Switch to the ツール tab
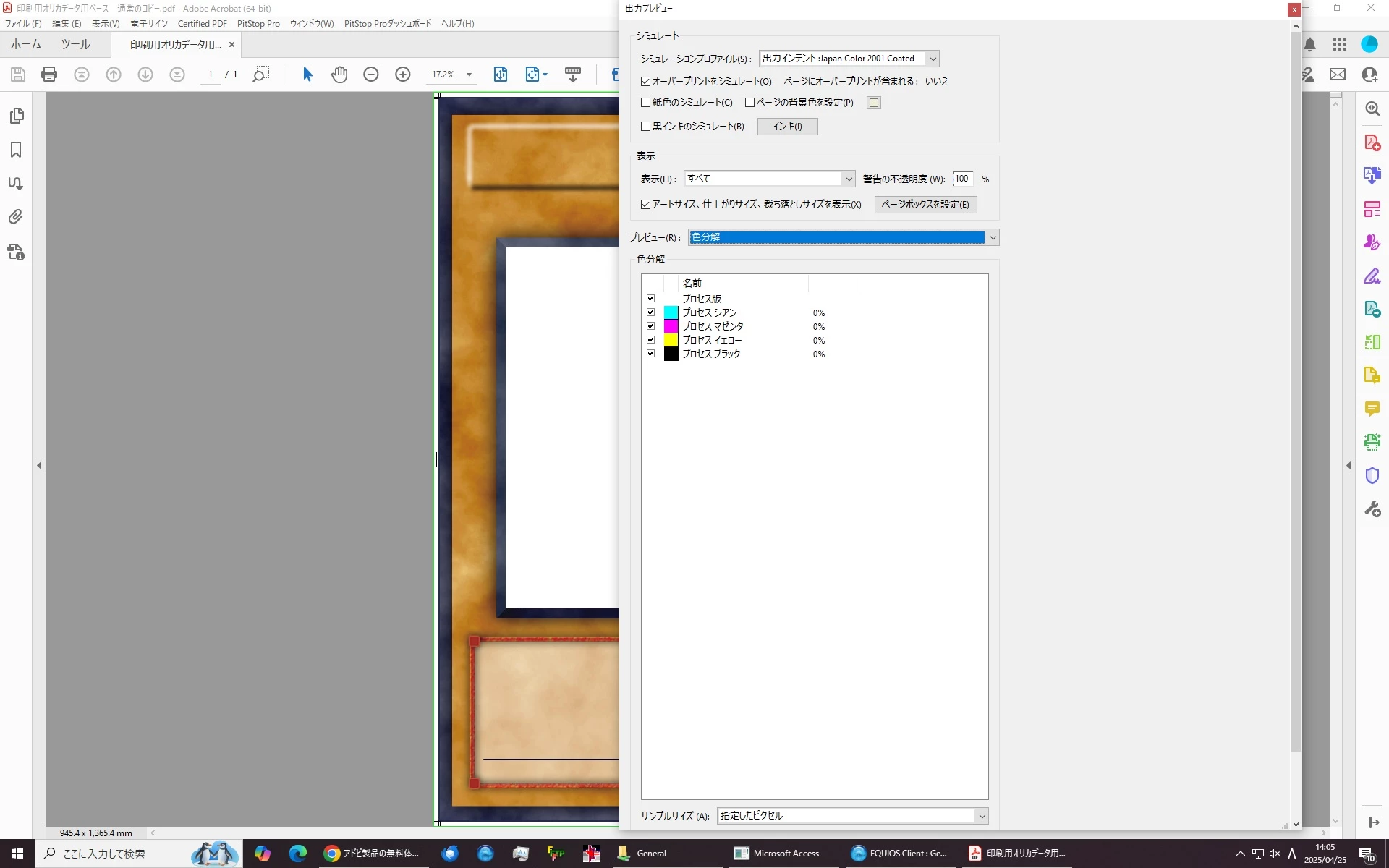 [x=75, y=44]
